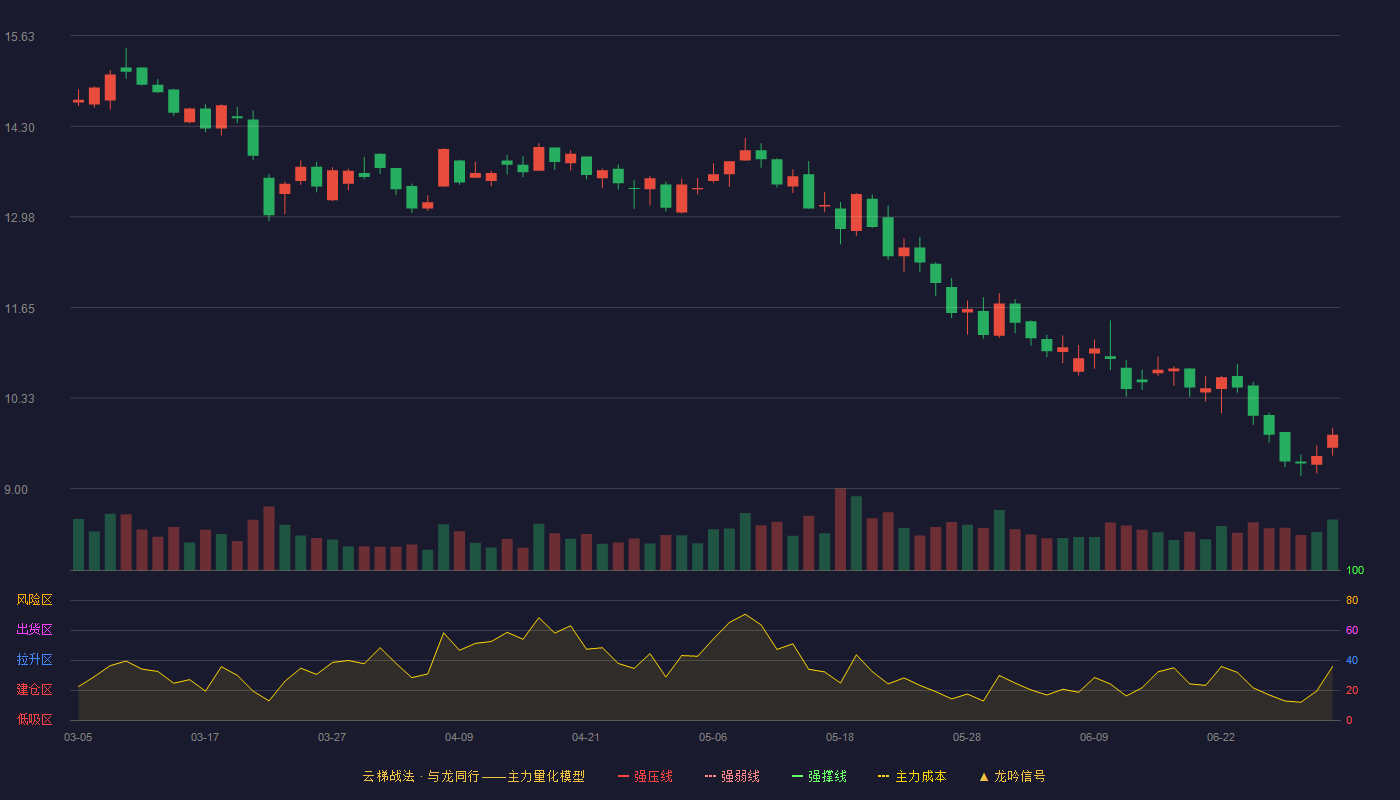Screen dimensions: 1400x800
Task: Click the 建仓区 zone label
Action: coord(34,690)
